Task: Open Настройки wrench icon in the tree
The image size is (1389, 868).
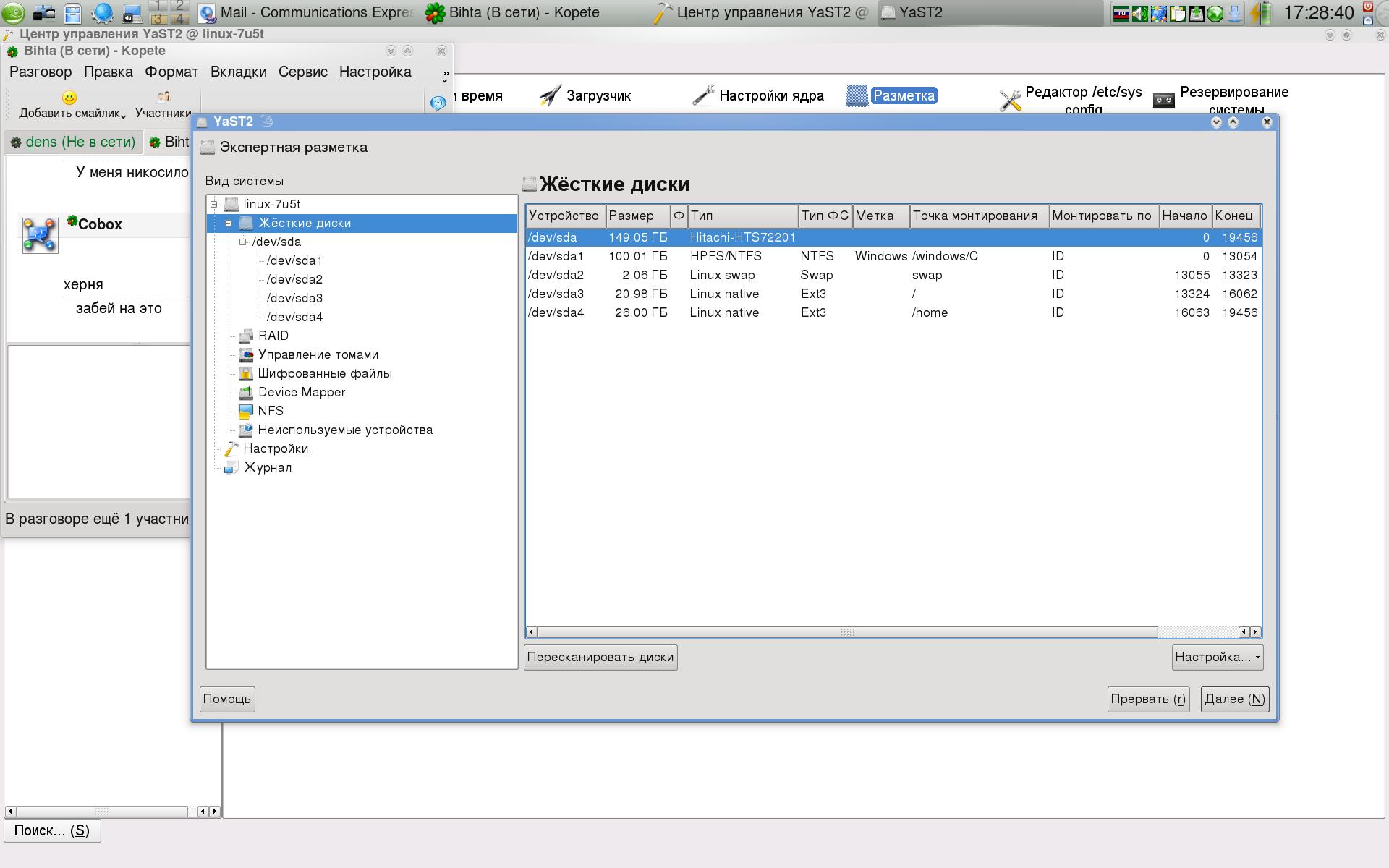Action: [x=231, y=448]
